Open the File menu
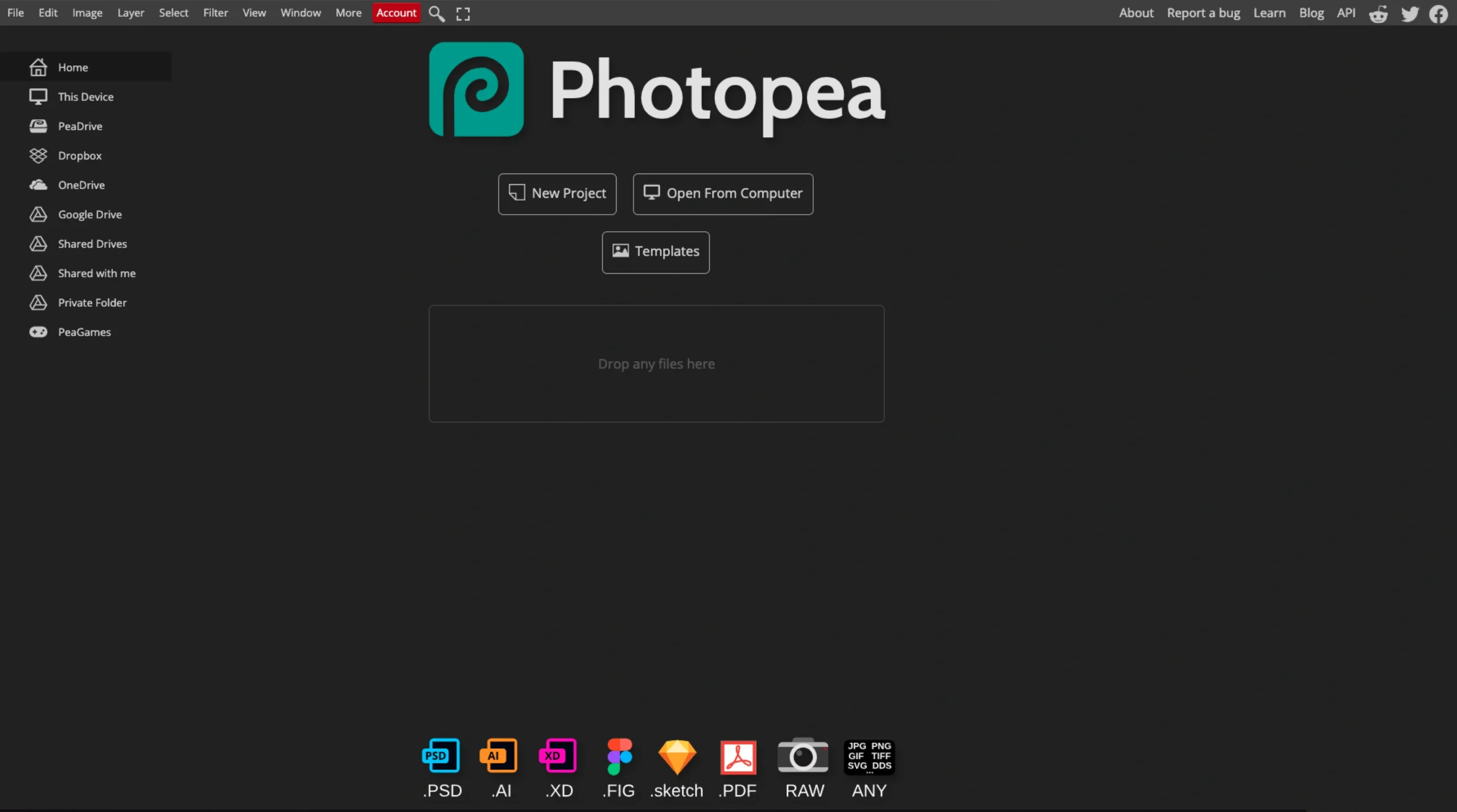 pyautogui.click(x=15, y=13)
